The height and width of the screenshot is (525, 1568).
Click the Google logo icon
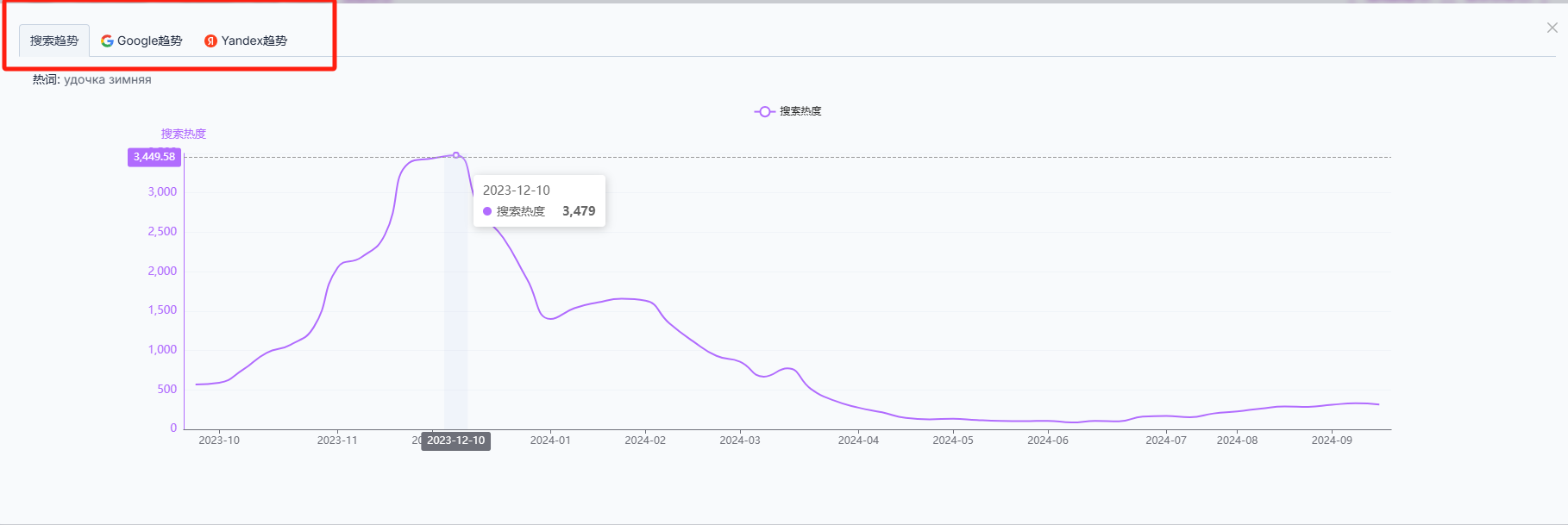pos(107,41)
